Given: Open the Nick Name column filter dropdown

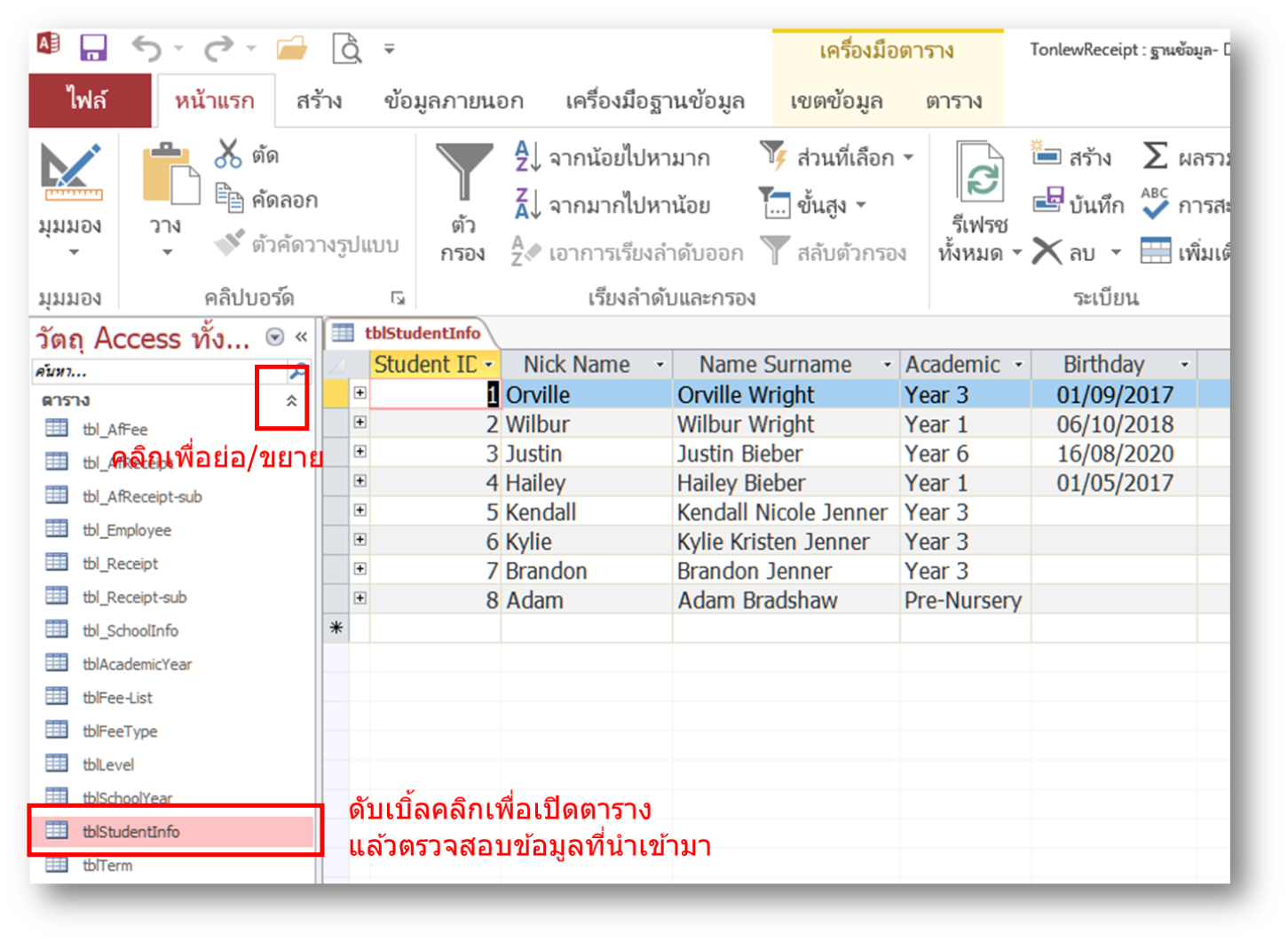Looking at the screenshot, I should coord(660,365).
